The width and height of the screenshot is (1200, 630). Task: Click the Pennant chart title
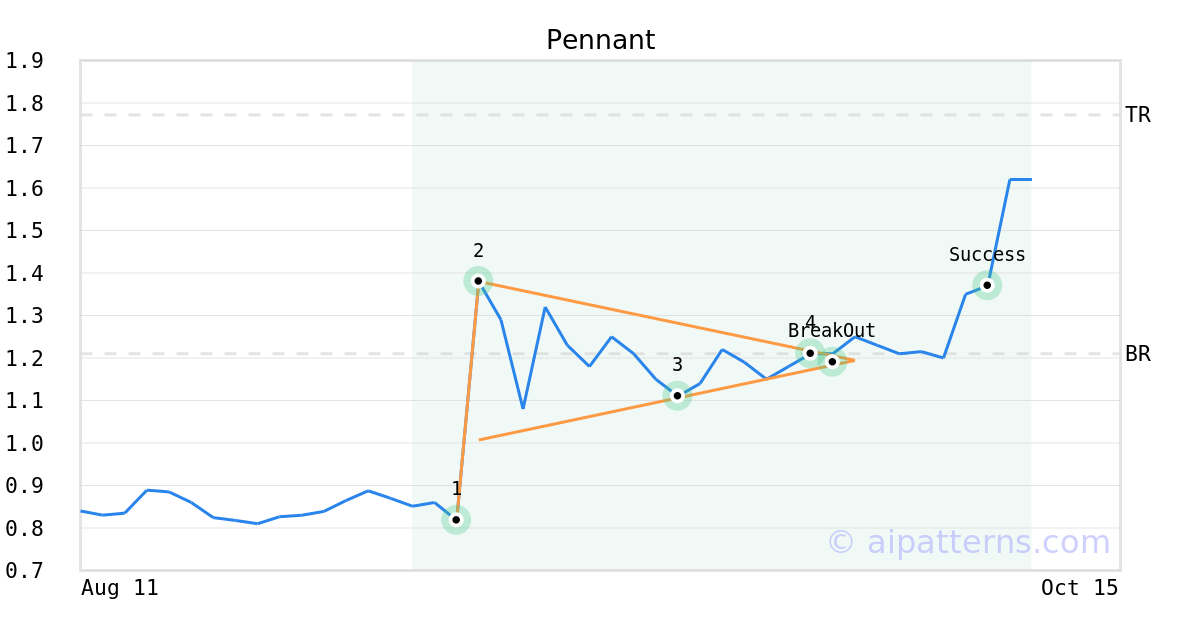pyautogui.click(x=600, y=40)
